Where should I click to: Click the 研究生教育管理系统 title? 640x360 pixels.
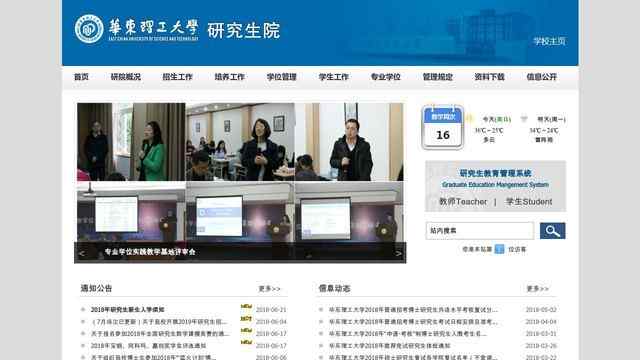(496, 173)
